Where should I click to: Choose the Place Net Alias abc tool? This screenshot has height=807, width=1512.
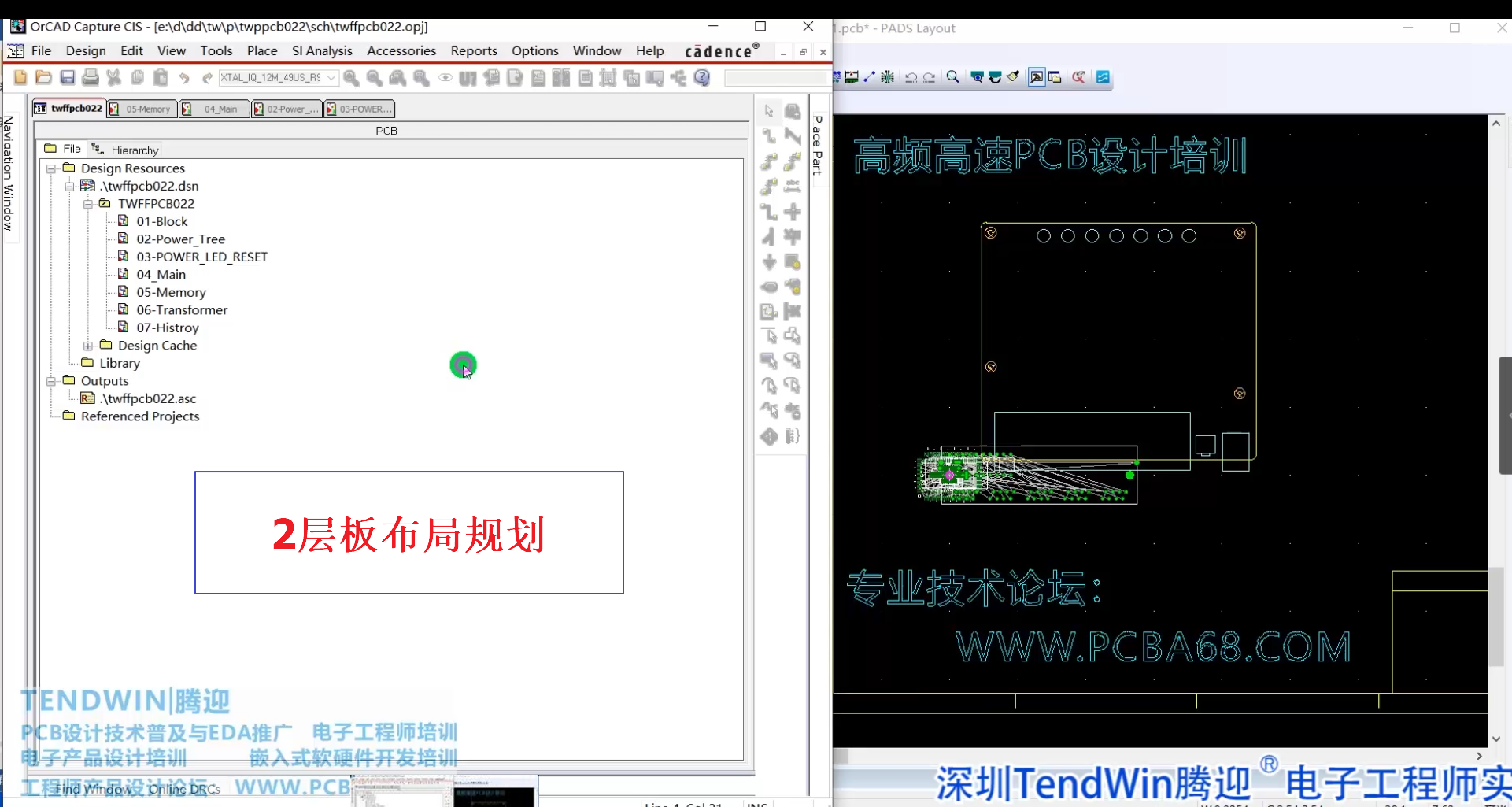[793, 187]
